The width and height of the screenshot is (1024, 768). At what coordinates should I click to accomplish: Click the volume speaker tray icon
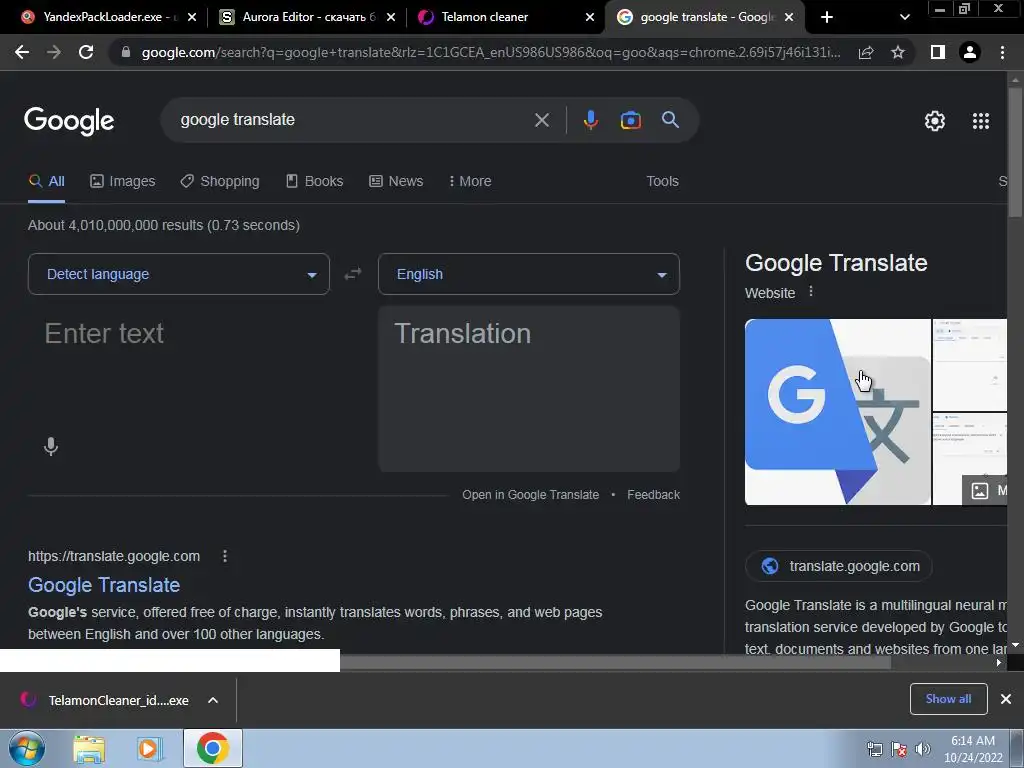(x=923, y=749)
